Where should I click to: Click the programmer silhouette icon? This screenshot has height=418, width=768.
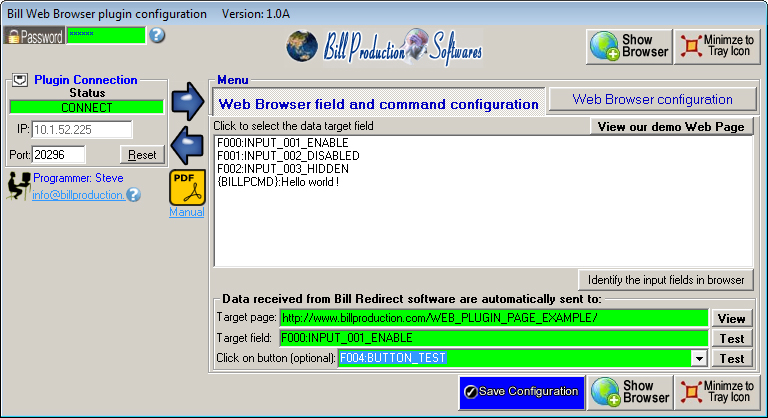[19, 186]
